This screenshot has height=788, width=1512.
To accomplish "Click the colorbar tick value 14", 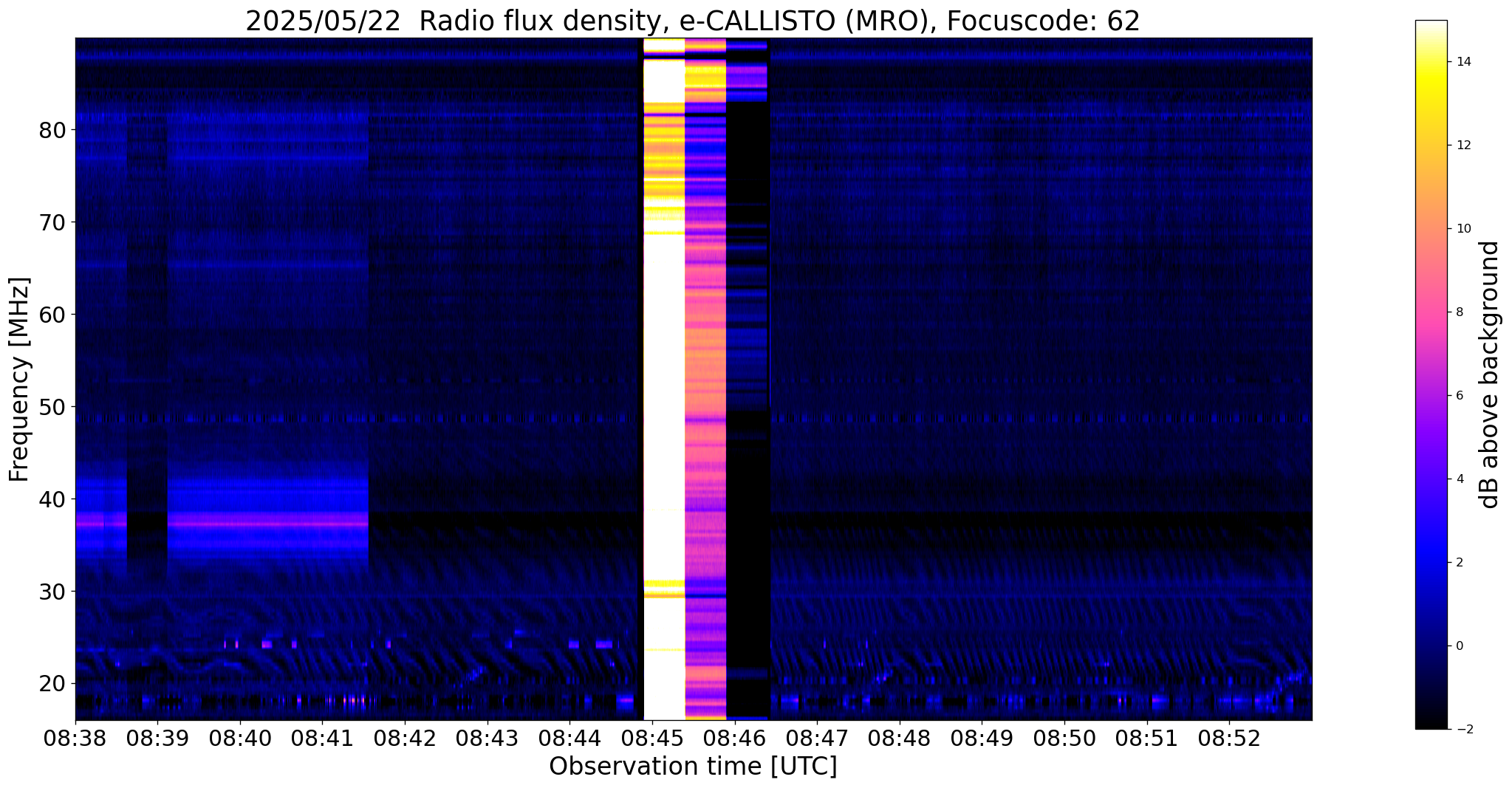I will [1463, 62].
